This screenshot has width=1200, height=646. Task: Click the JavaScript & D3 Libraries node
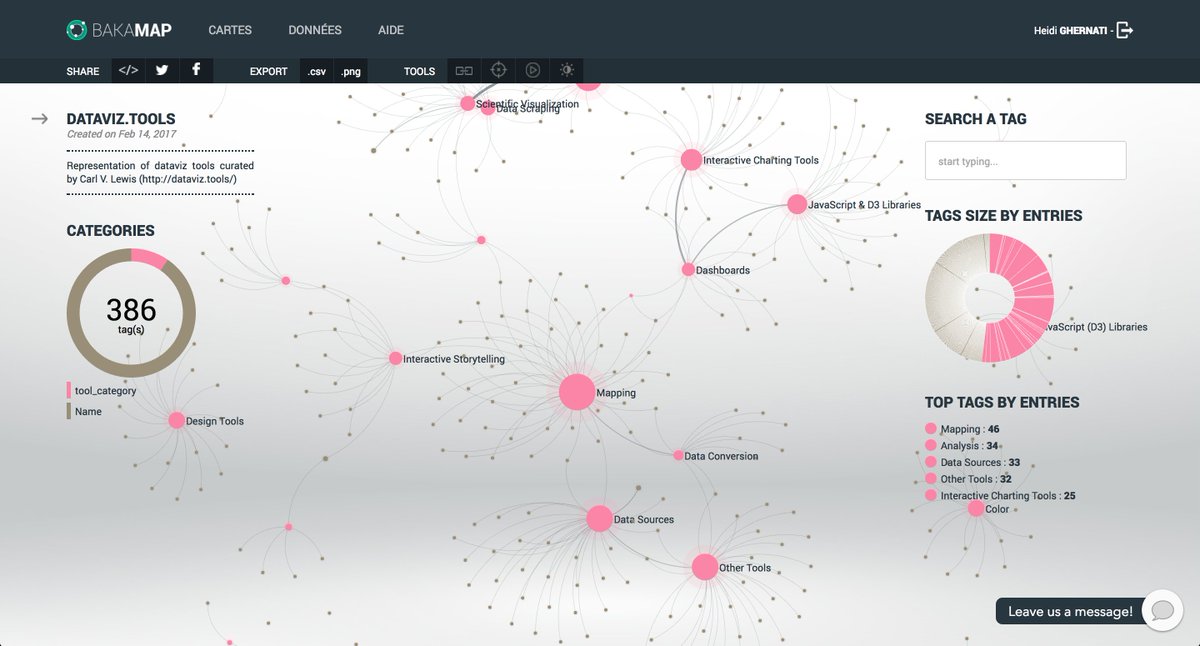pyautogui.click(x=796, y=204)
